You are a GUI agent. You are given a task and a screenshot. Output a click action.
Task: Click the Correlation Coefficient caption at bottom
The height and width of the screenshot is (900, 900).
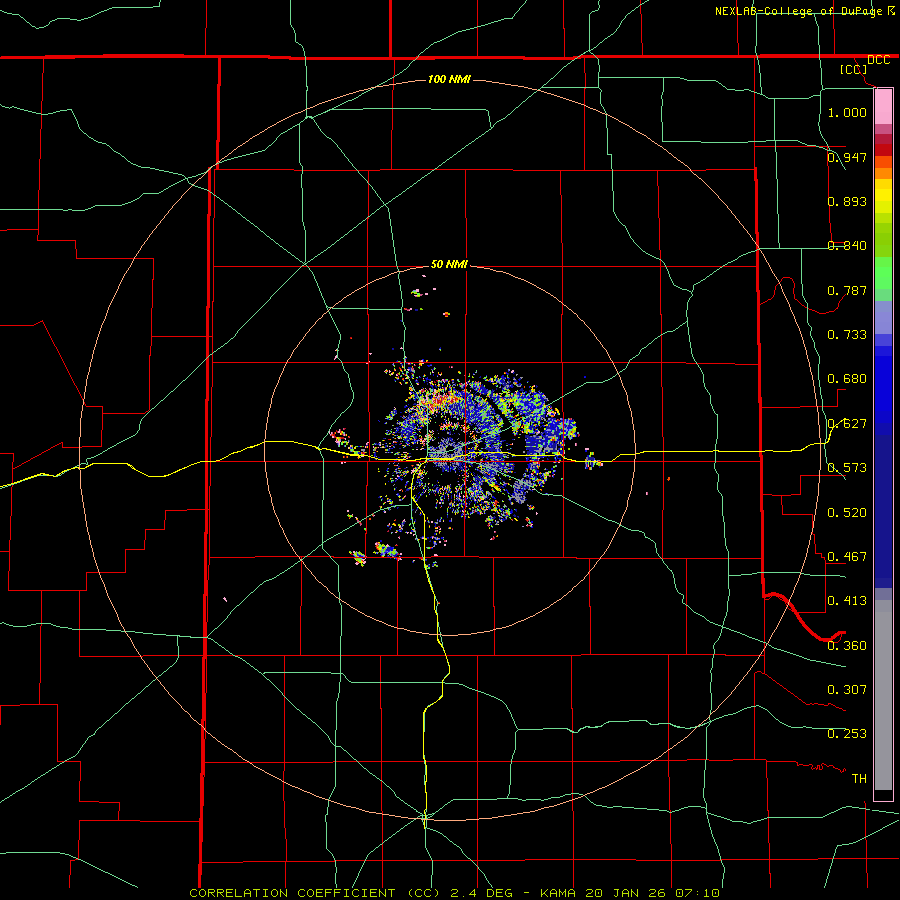tap(454, 893)
